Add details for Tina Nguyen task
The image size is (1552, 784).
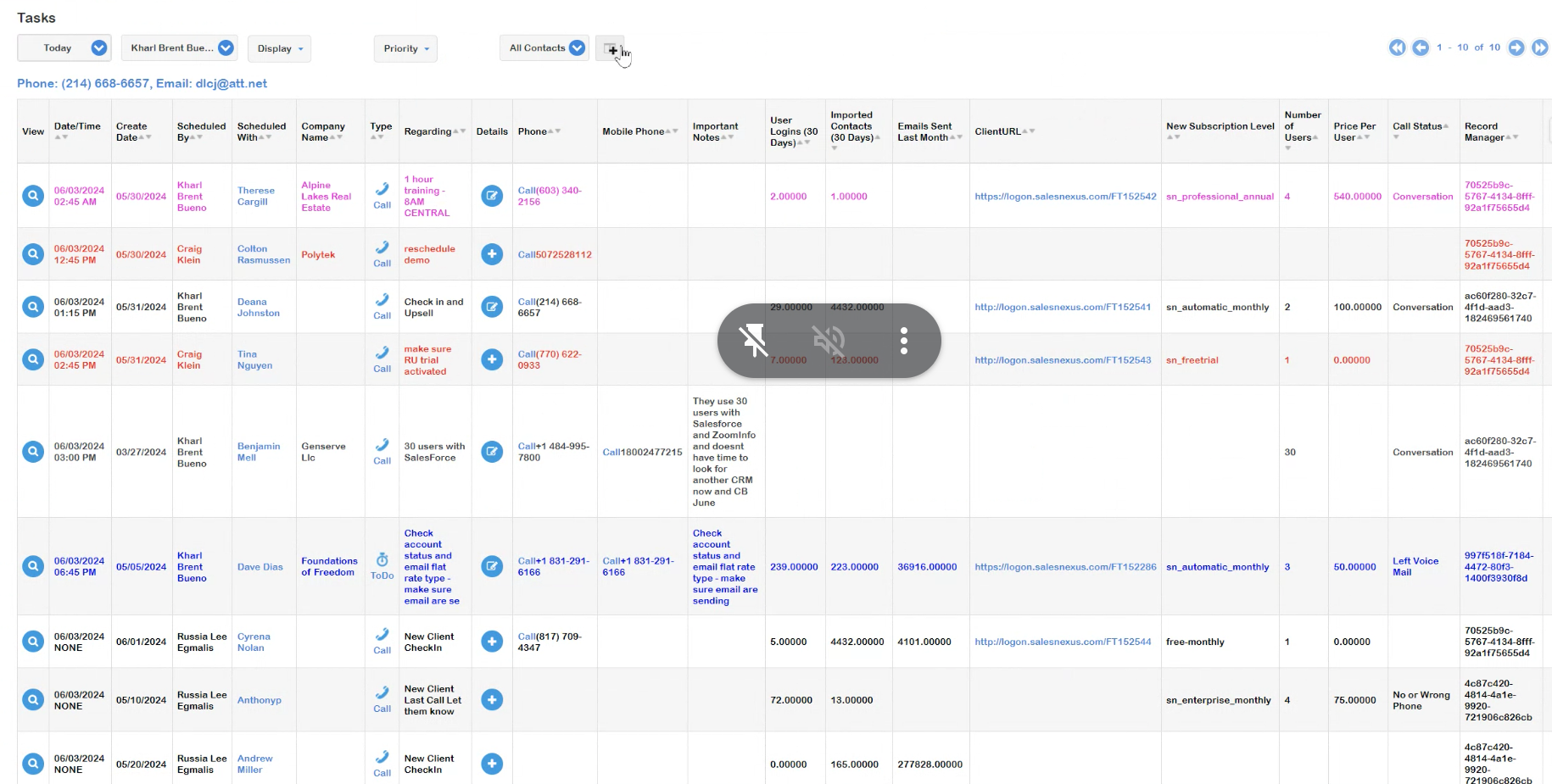492,359
